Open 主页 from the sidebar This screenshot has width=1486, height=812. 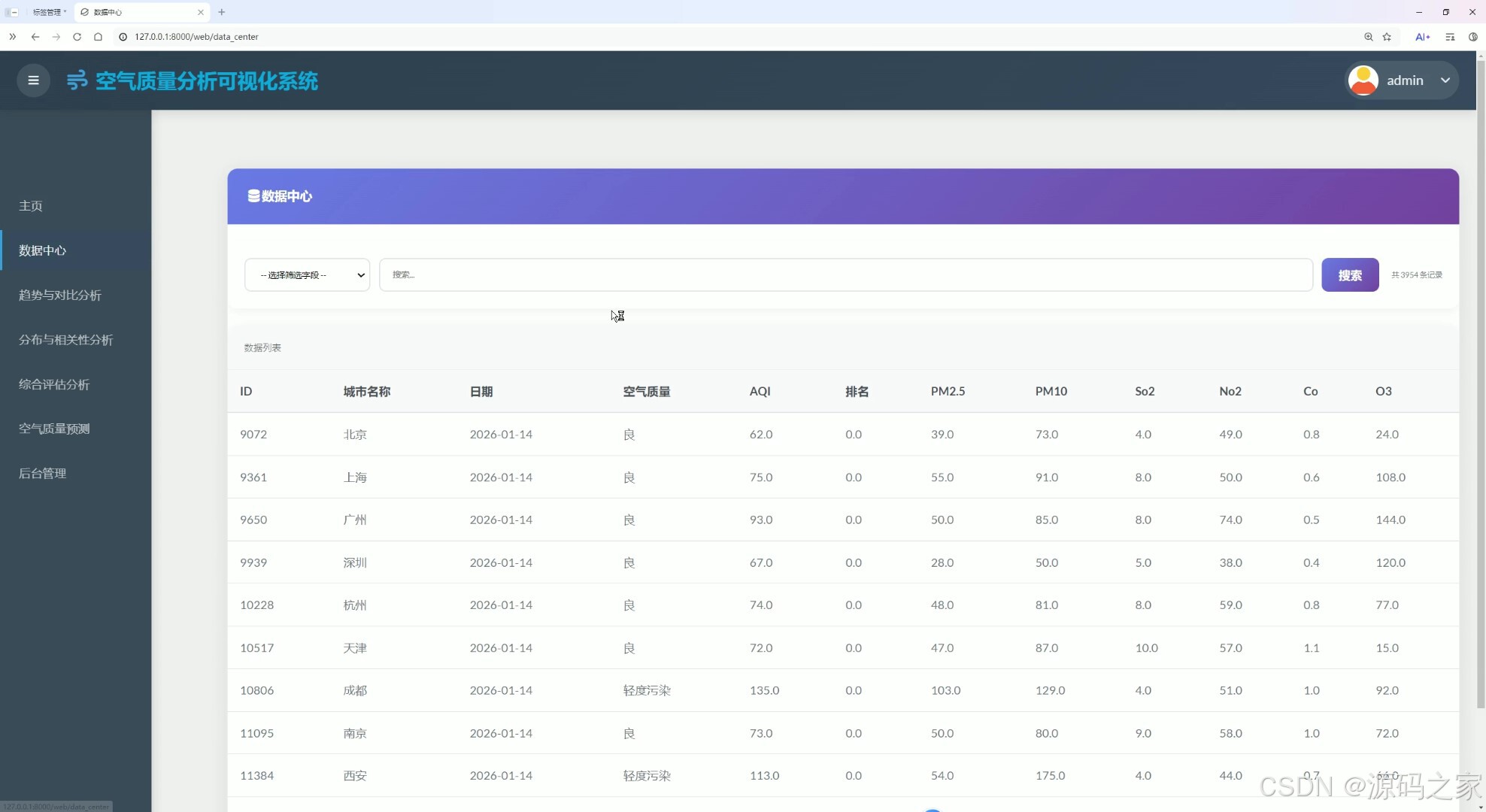tap(31, 206)
